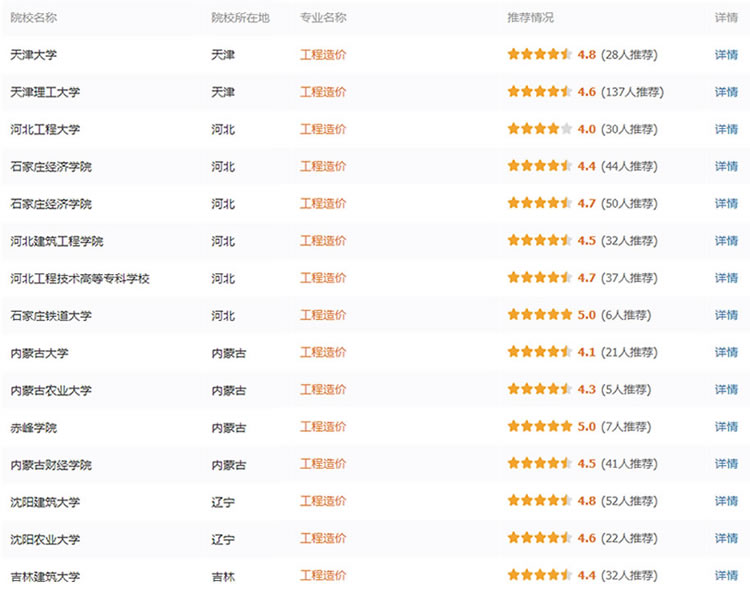Click 工程造价 major in 内蒙古农业大学 row
Screen dimensions: 750x591
323,390
